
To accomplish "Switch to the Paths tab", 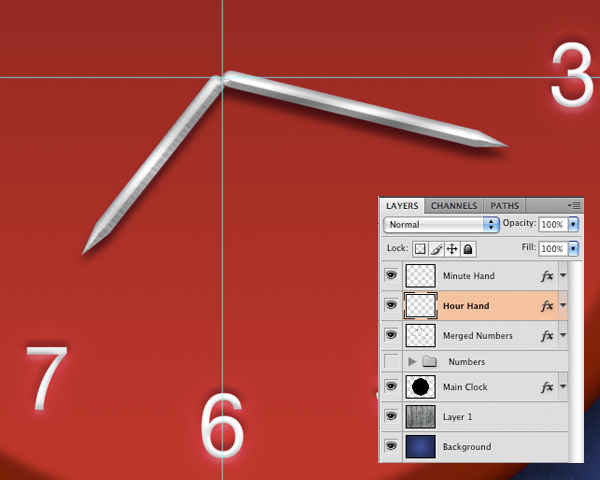I will 504,206.
